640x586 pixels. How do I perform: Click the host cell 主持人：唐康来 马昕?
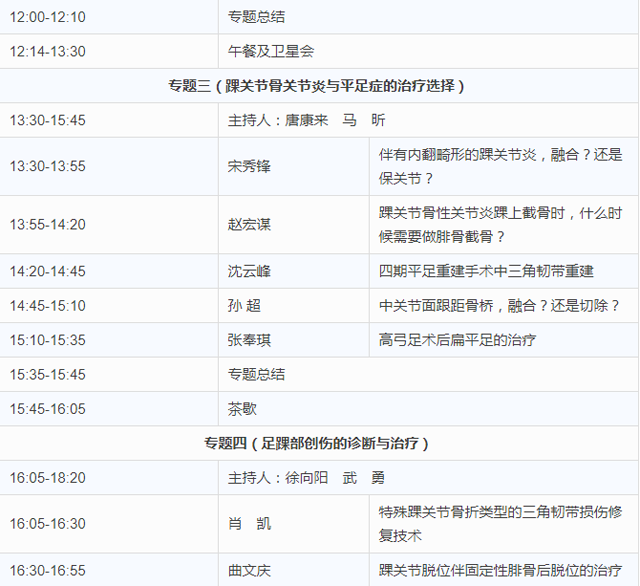pyautogui.click(x=306, y=120)
